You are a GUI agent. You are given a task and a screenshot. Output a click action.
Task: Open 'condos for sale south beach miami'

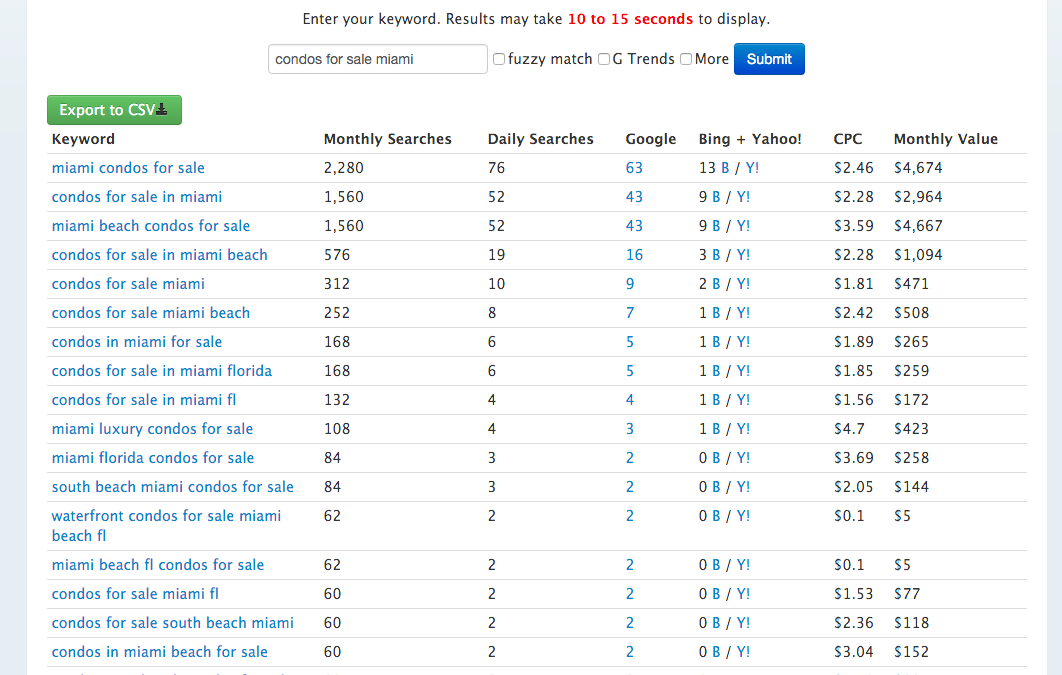click(x=173, y=624)
